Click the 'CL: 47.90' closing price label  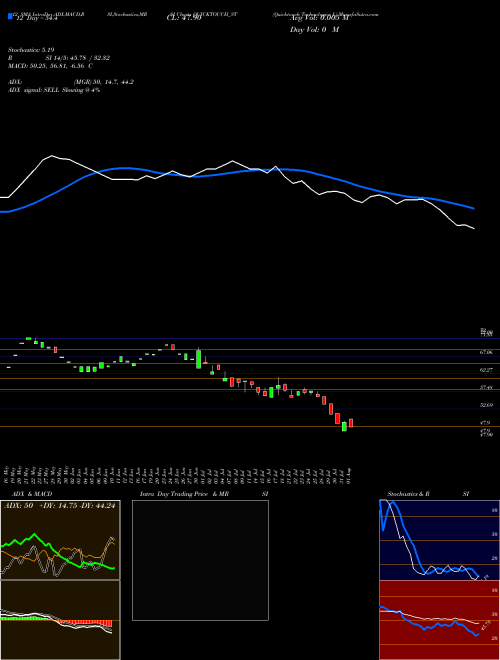tap(184, 17)
